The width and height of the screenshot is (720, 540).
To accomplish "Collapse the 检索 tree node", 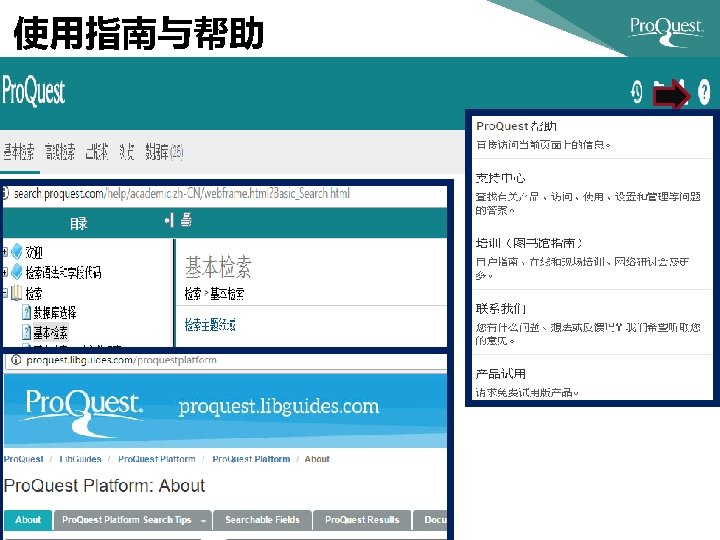I will 5,292.
